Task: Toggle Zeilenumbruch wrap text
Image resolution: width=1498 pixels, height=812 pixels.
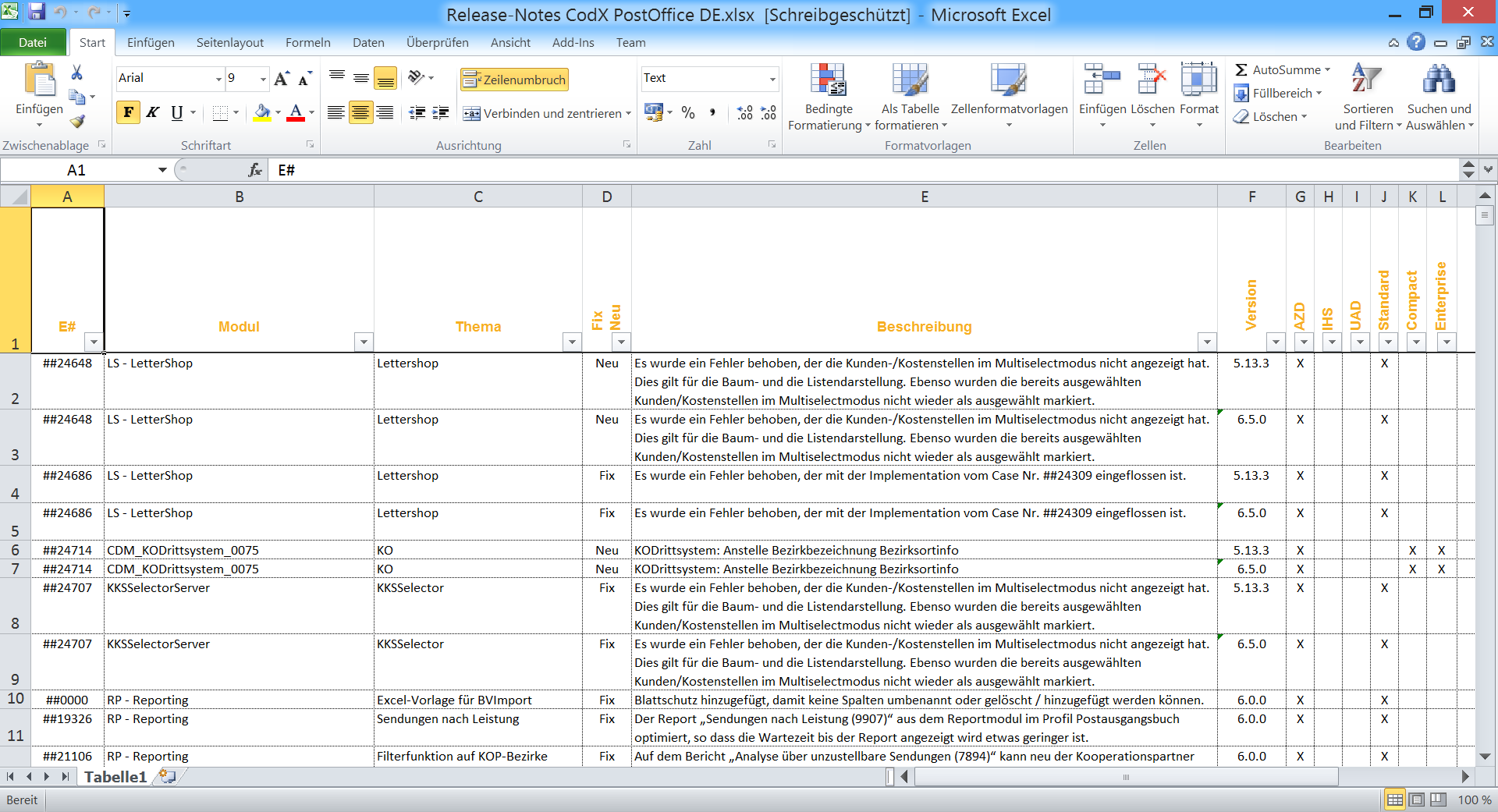Action: (514, 80)
